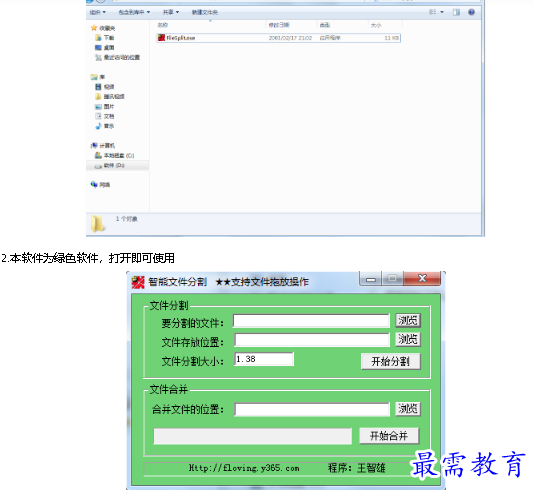This screenshot has height=496, width=534.
Task: Click 浏览 beside 文件存放位置
Action: pos(408,339)
